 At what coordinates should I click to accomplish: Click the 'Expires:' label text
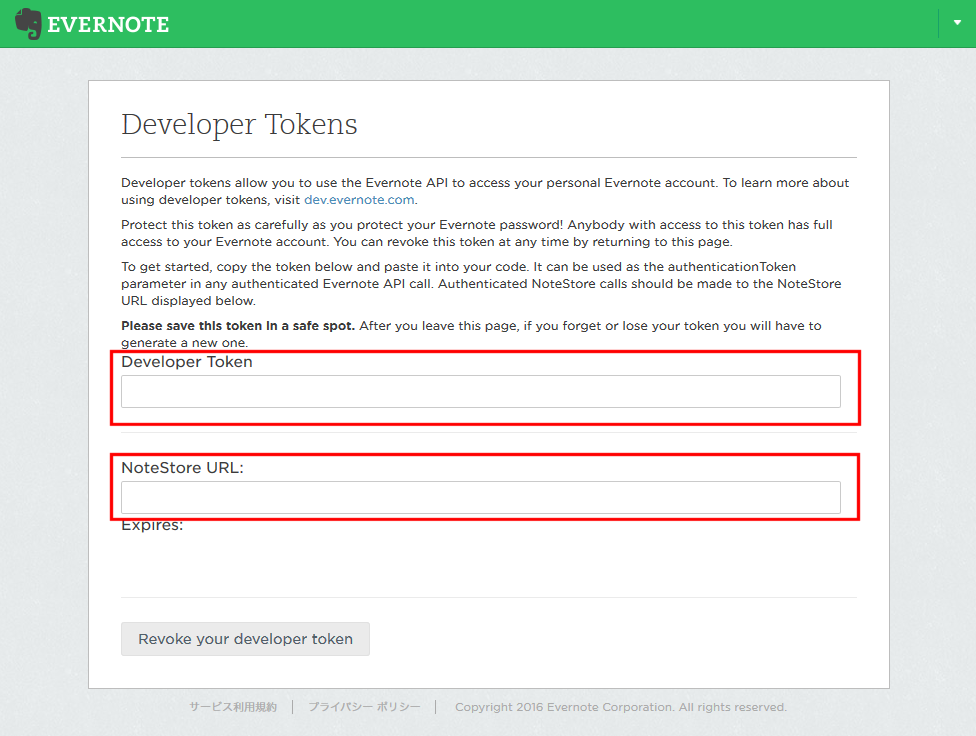[152, 526]
